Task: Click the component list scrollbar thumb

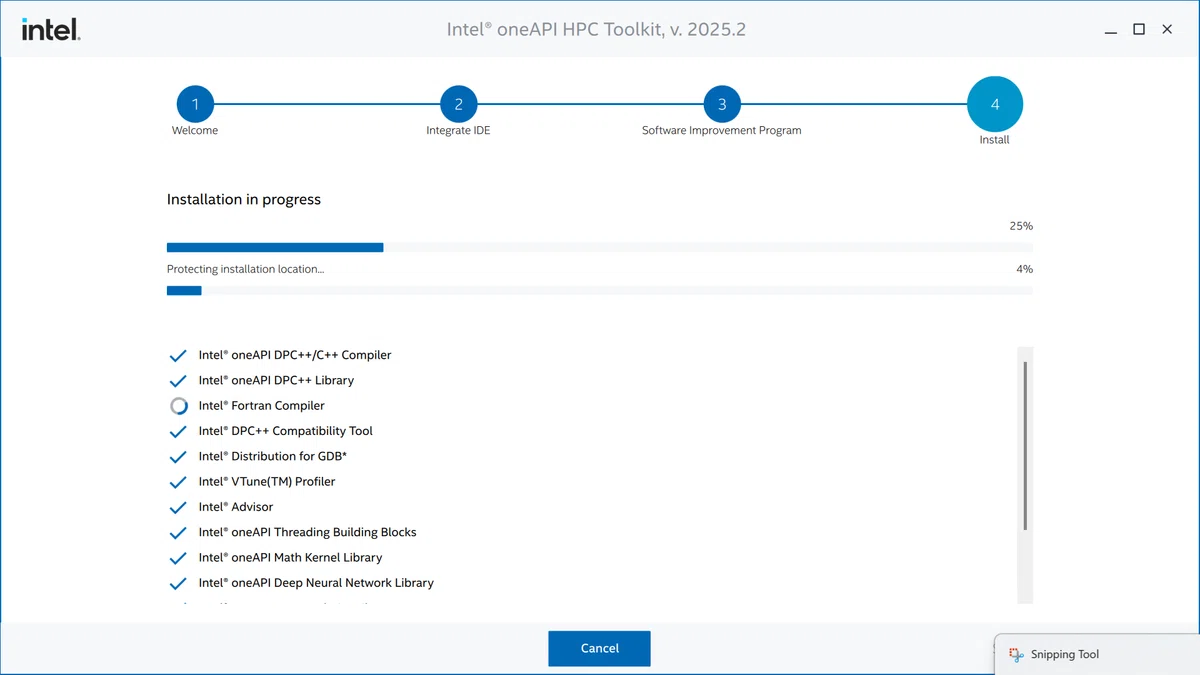Action: click(x=1025, y=446)
